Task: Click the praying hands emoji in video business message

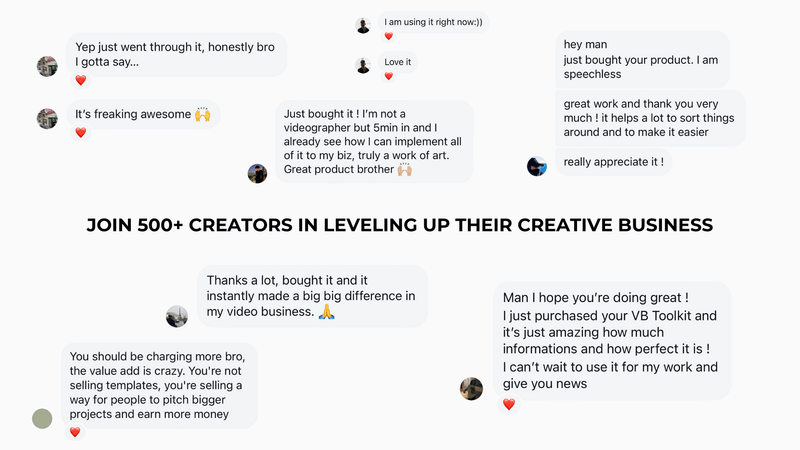Action: point(327,311)
